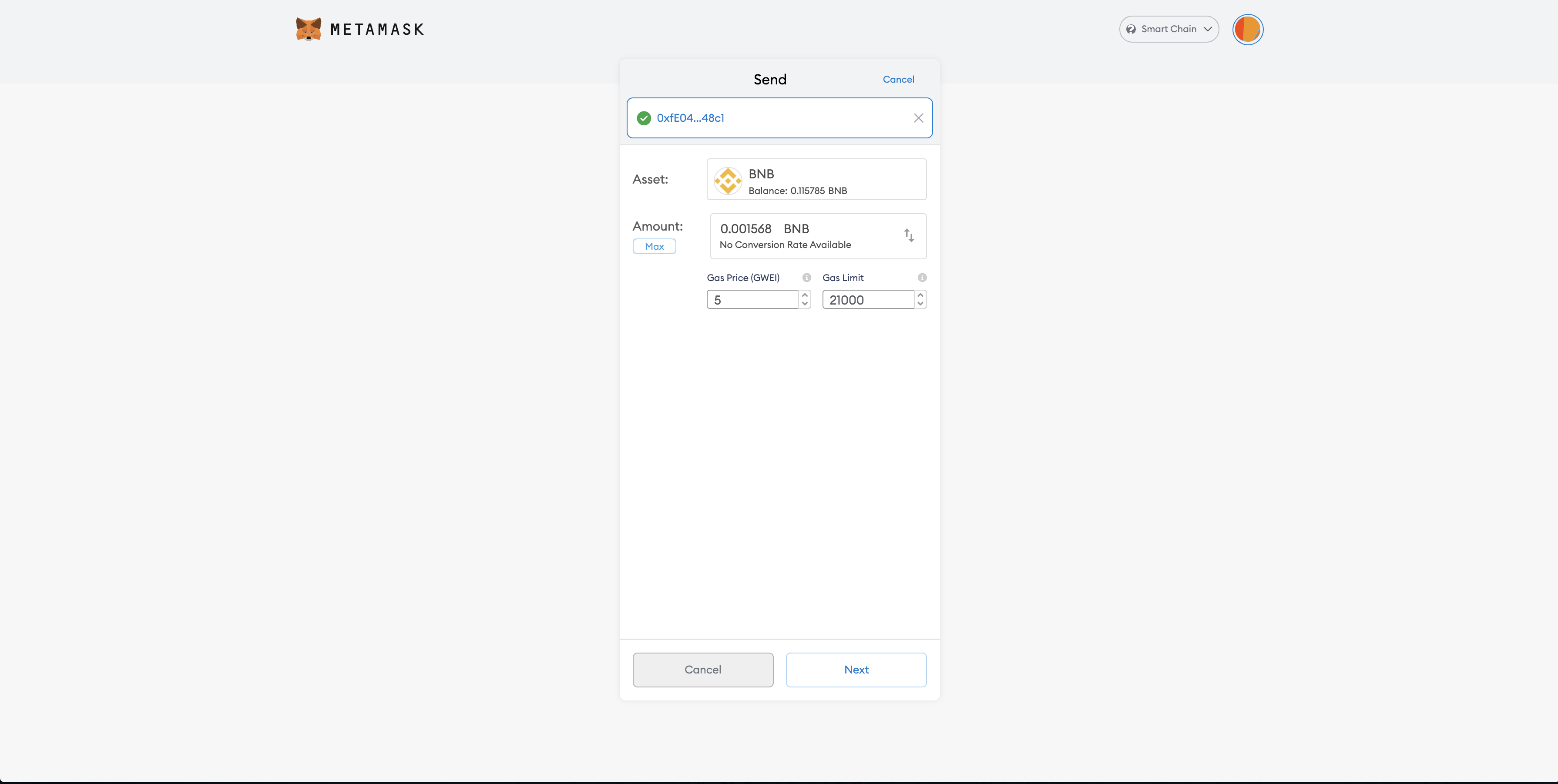Click the Cancel link beside Send
The image size is (1558, 784).
point(898,79)
